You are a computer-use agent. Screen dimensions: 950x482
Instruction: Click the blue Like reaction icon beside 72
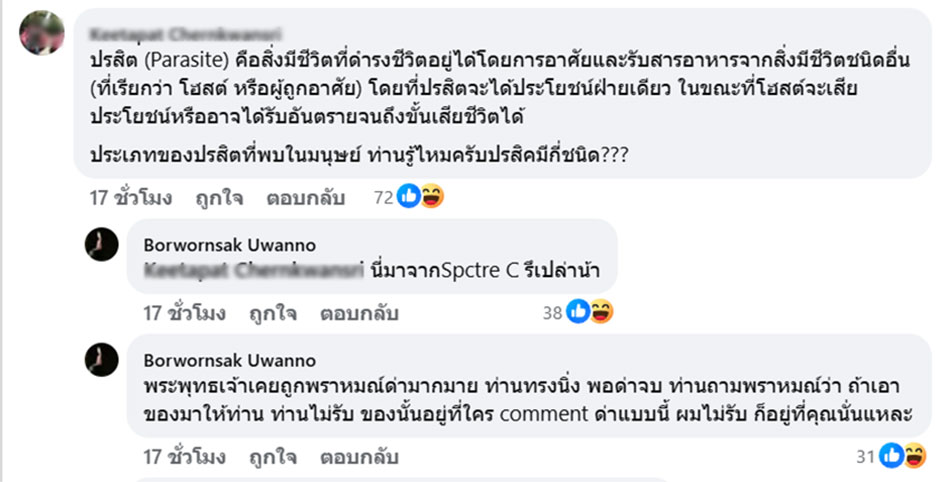410,197
